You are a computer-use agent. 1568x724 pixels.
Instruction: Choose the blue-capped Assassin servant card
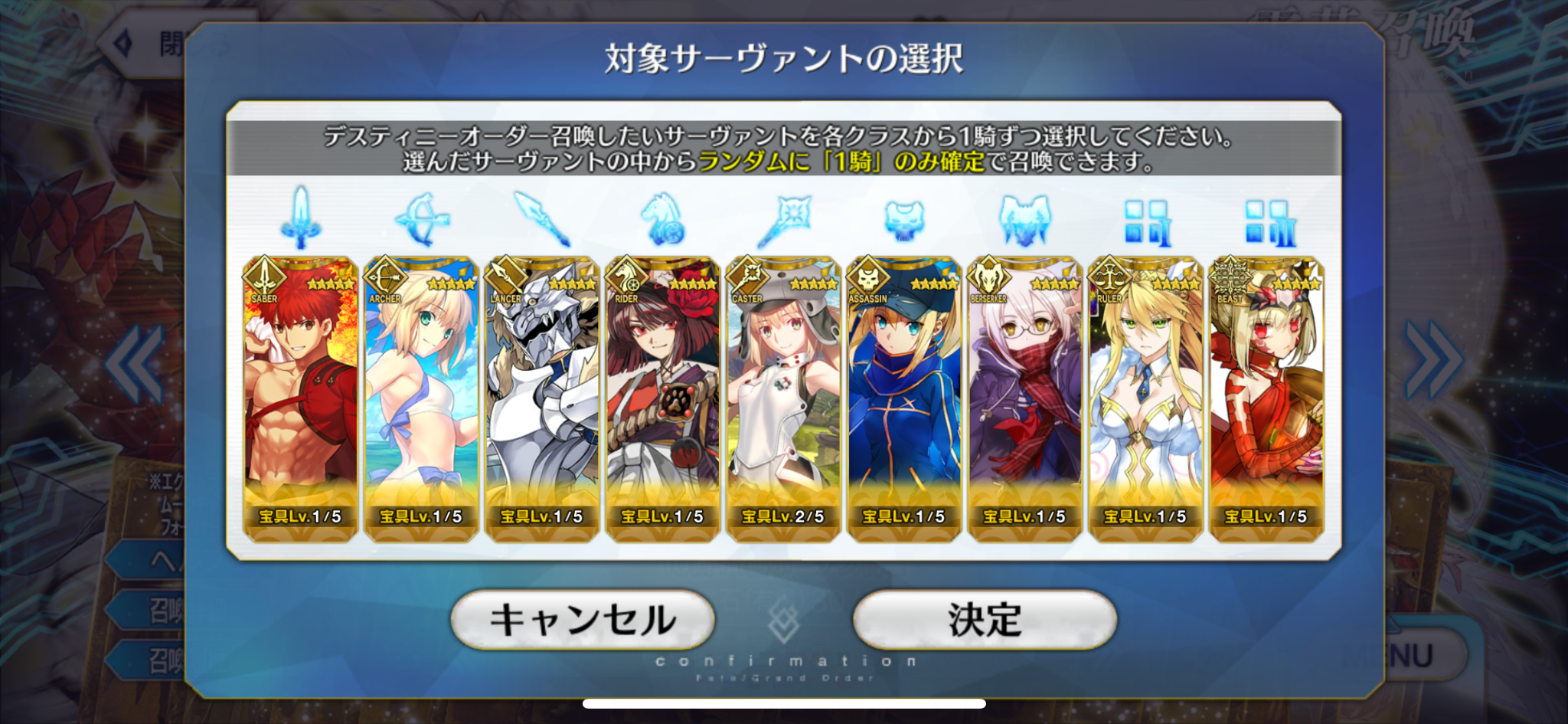(x=904, y=399)
